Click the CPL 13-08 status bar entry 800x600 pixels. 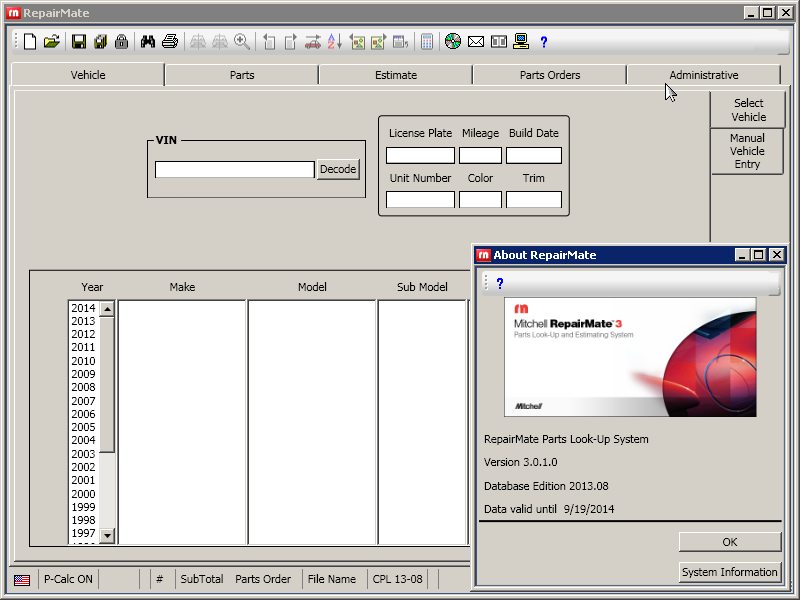397,580
